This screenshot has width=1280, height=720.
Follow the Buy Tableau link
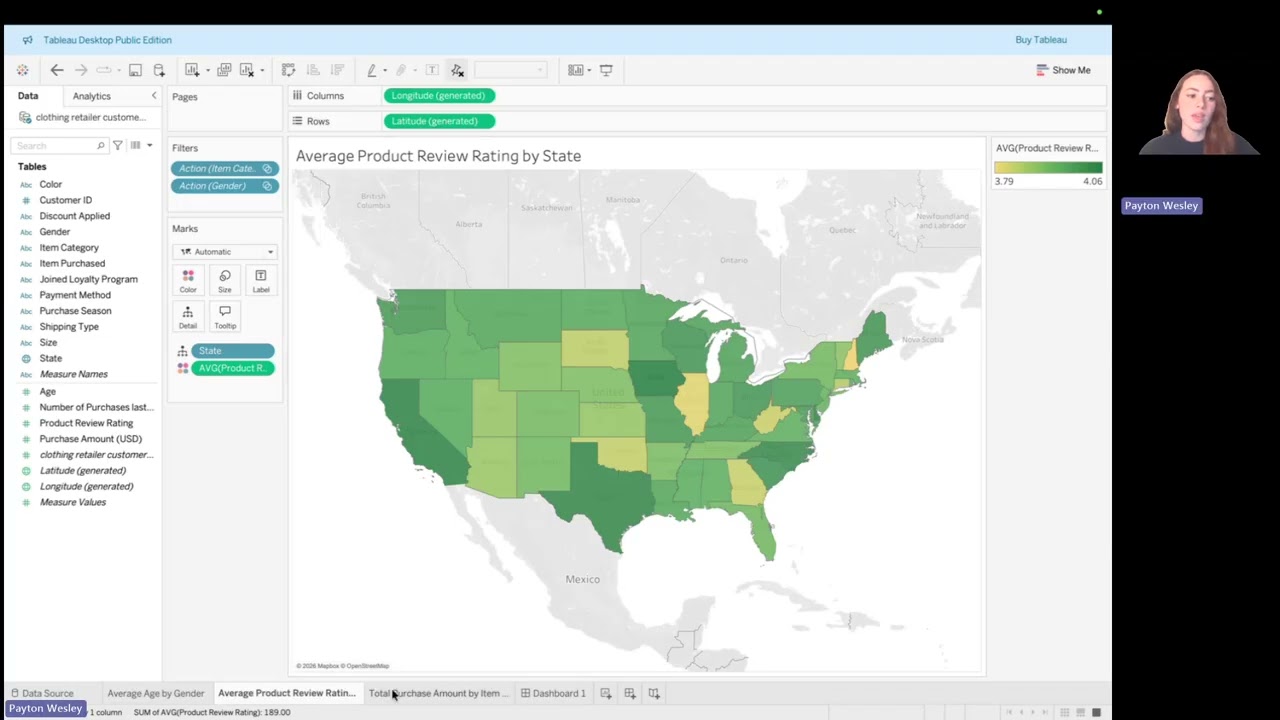pyautogui.click(x=1041, y=40)
